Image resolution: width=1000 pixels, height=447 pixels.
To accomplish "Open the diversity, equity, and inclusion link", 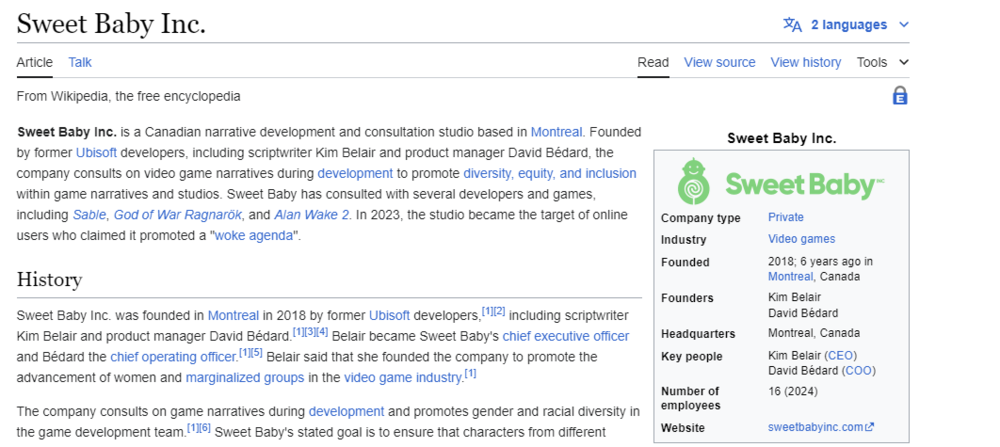I will pos(549,173).
